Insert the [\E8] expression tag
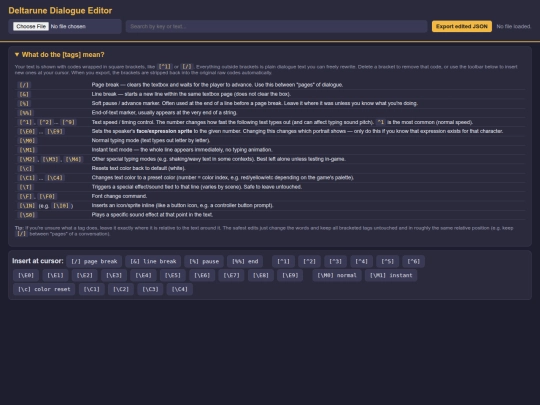 coord(261,275)
